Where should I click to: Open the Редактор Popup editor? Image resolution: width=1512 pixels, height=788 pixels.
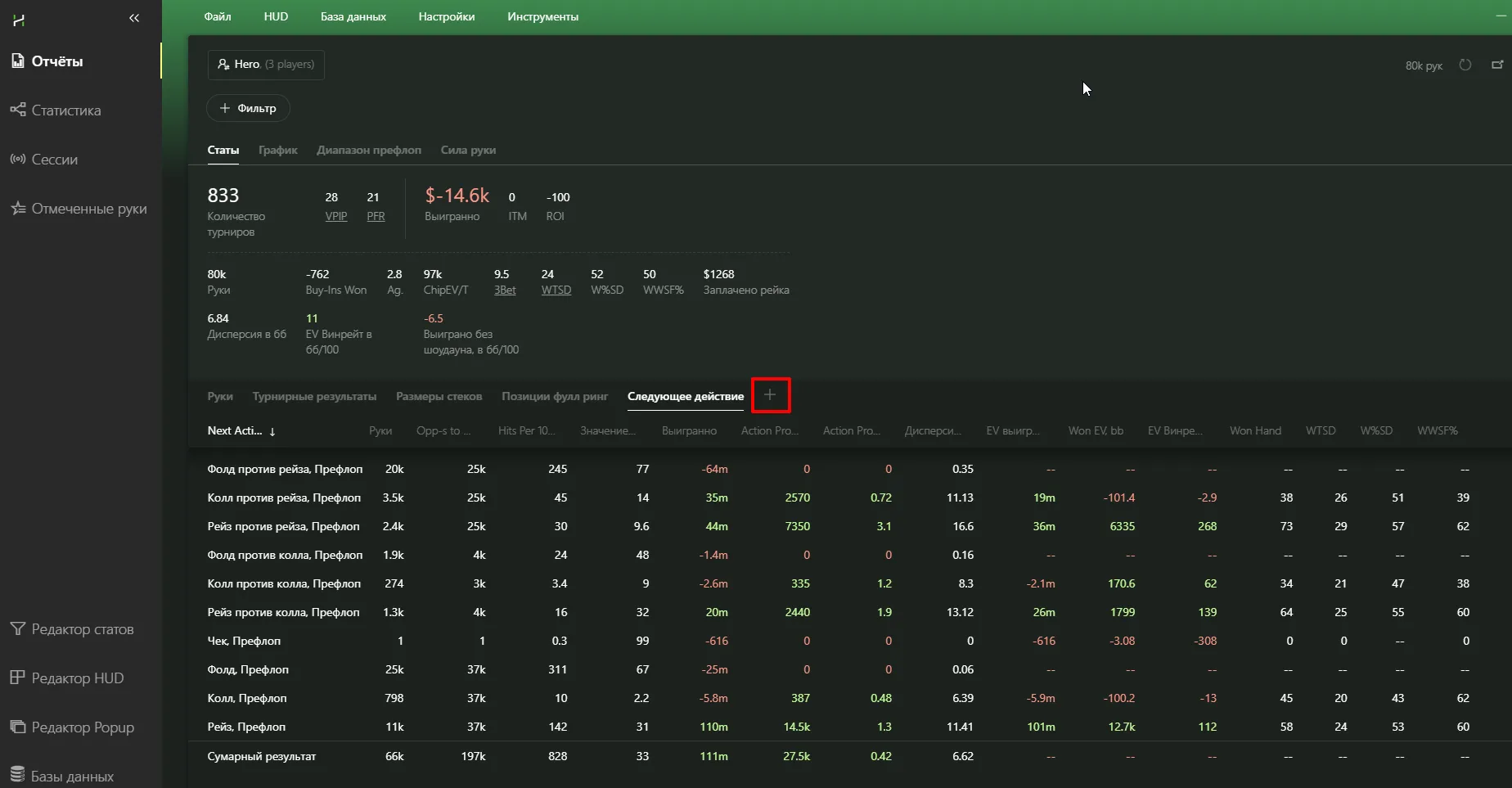pos(82,727)
